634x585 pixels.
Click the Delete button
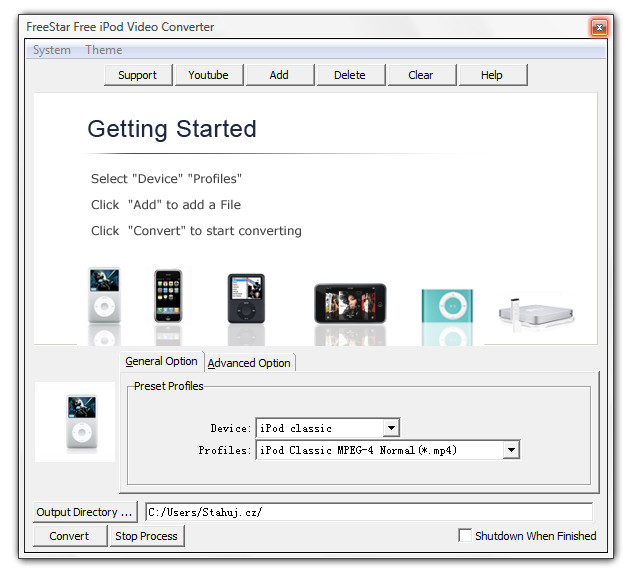350,75
